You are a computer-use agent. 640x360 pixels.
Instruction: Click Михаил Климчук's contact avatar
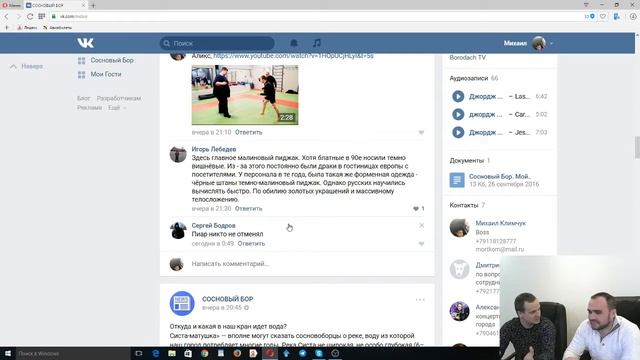tap(459, 228)
